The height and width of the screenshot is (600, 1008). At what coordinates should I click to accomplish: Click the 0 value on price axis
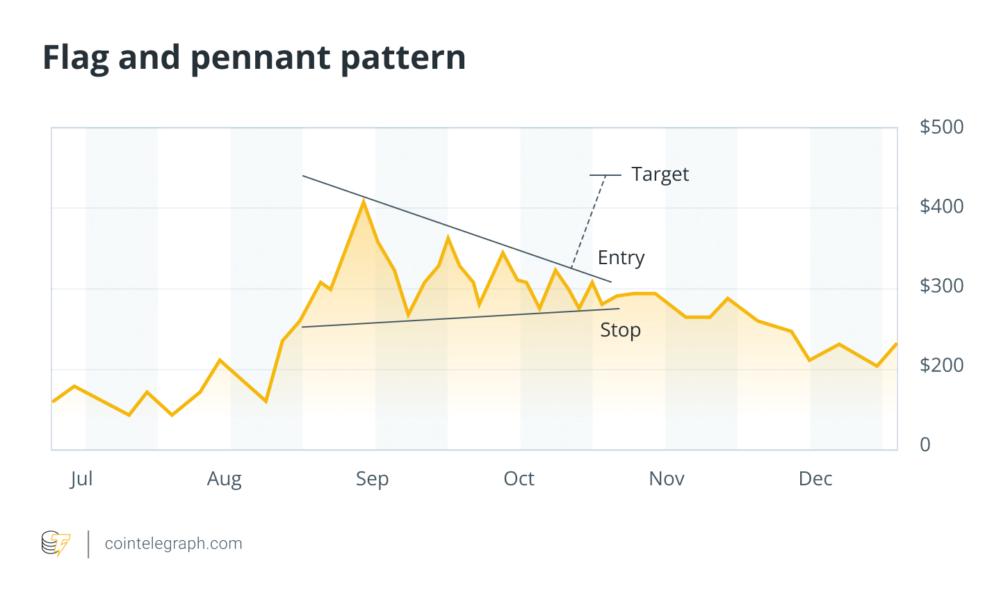point(925,445)
